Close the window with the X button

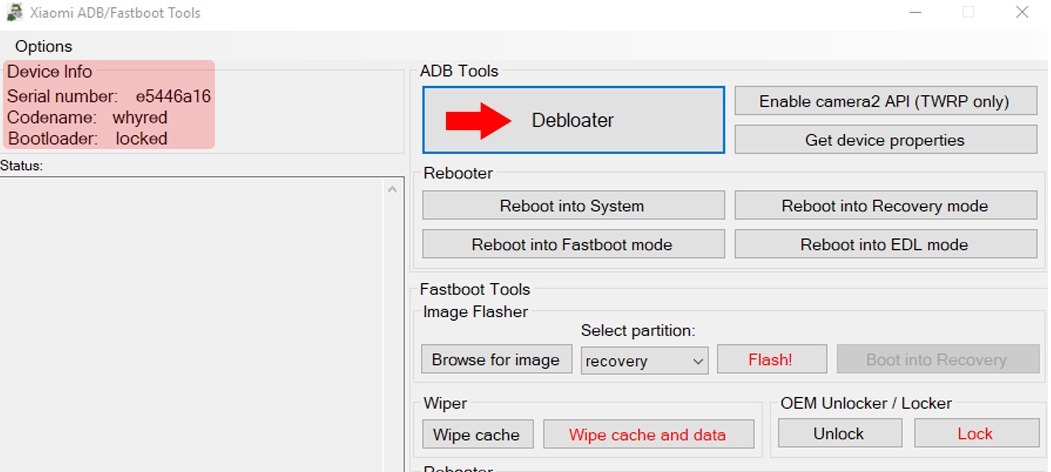[x=1022, y=12]
